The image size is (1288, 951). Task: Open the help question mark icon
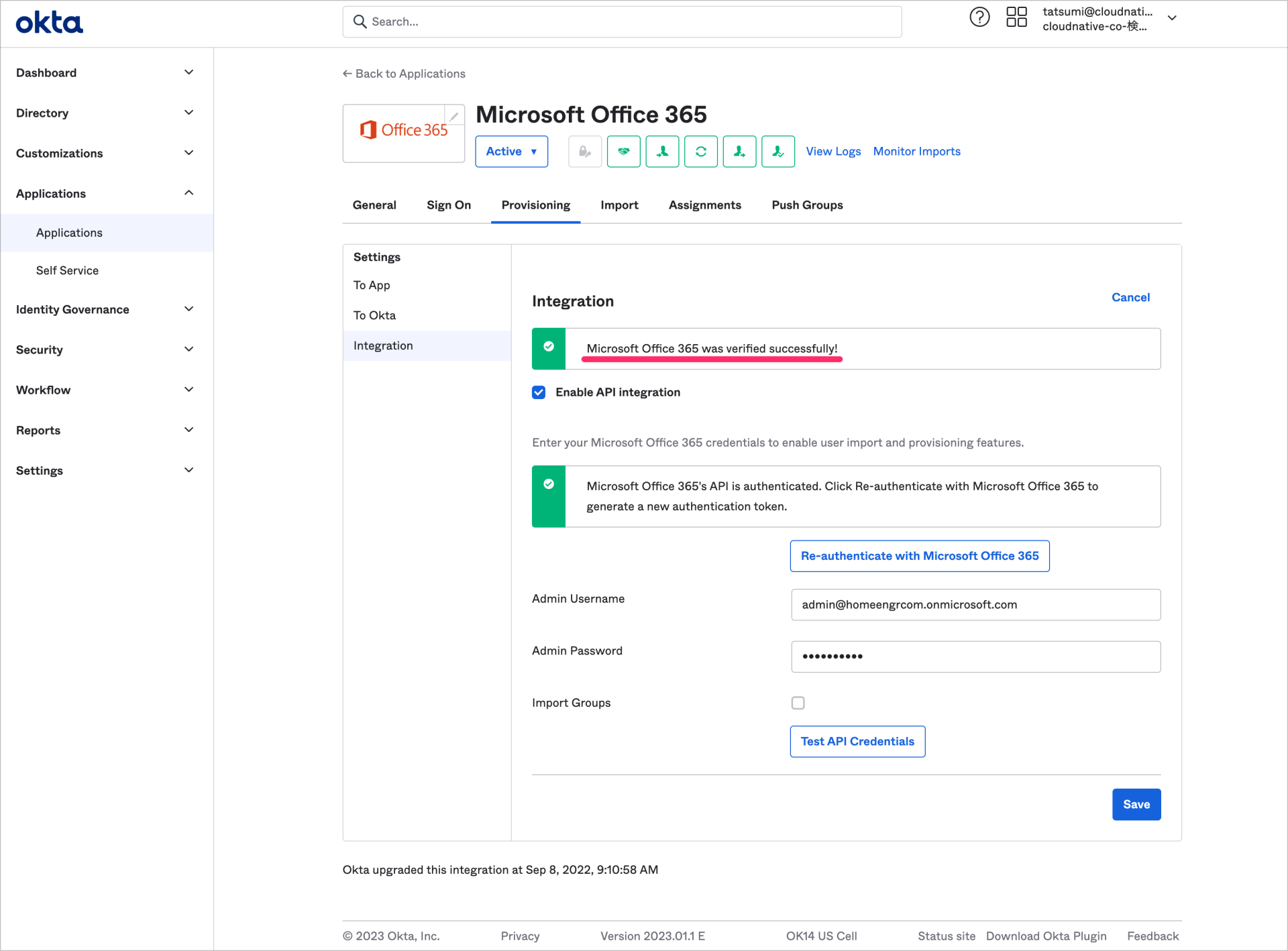[x=979, y=17]
